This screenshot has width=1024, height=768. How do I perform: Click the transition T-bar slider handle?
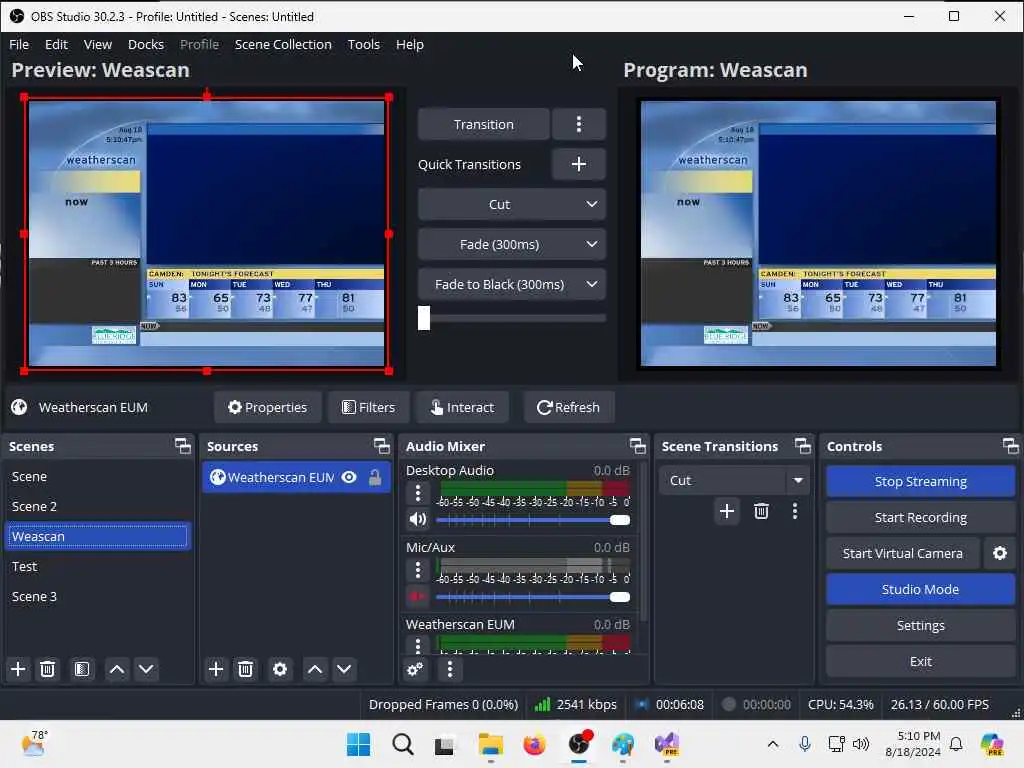[424, 318]
